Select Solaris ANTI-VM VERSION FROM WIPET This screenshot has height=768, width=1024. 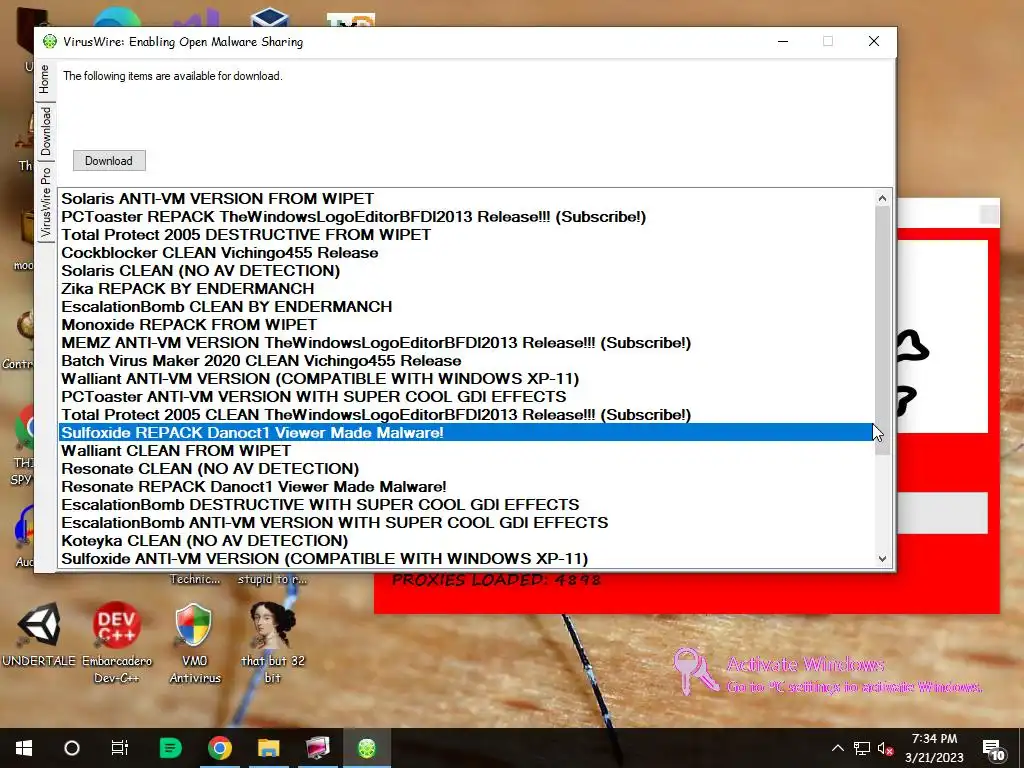pyautogui.click(x=466, y=199)
